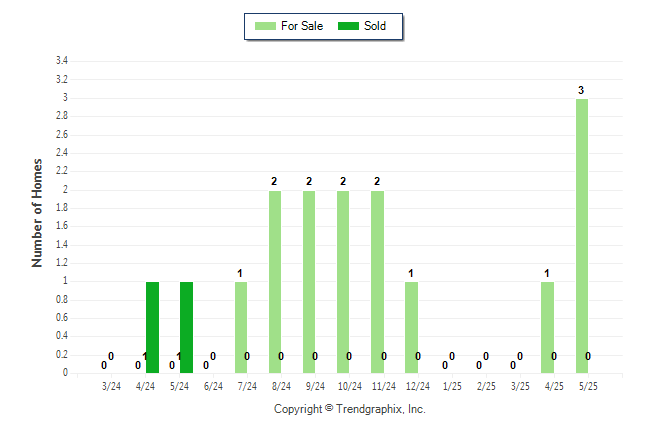Screen dimensions: 646x434
Task: Click the 3/24 x-axis label
Action: point(111,386)
